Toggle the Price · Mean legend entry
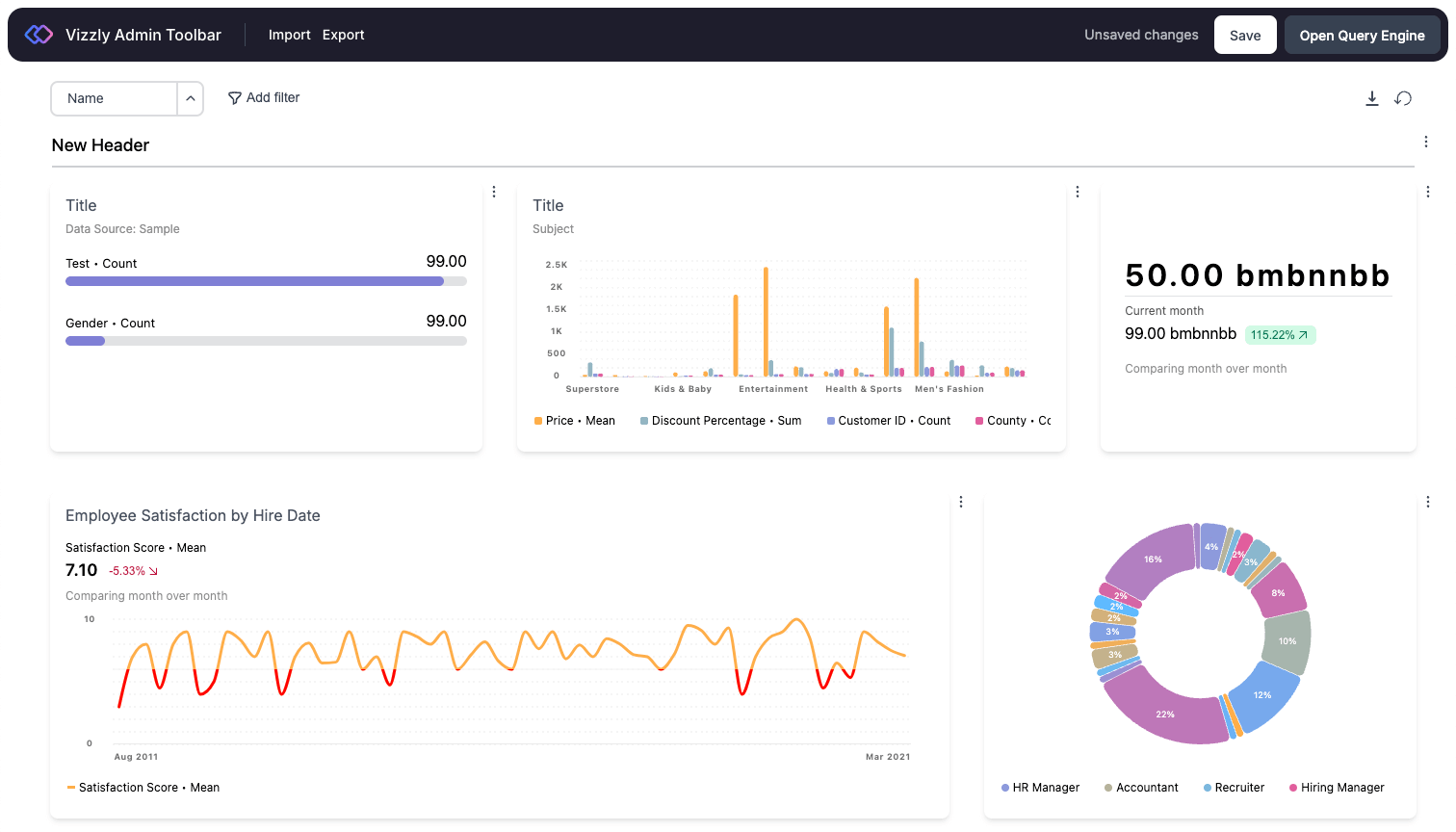This screenshot has height=832, width=1456. tap(574, 420)
